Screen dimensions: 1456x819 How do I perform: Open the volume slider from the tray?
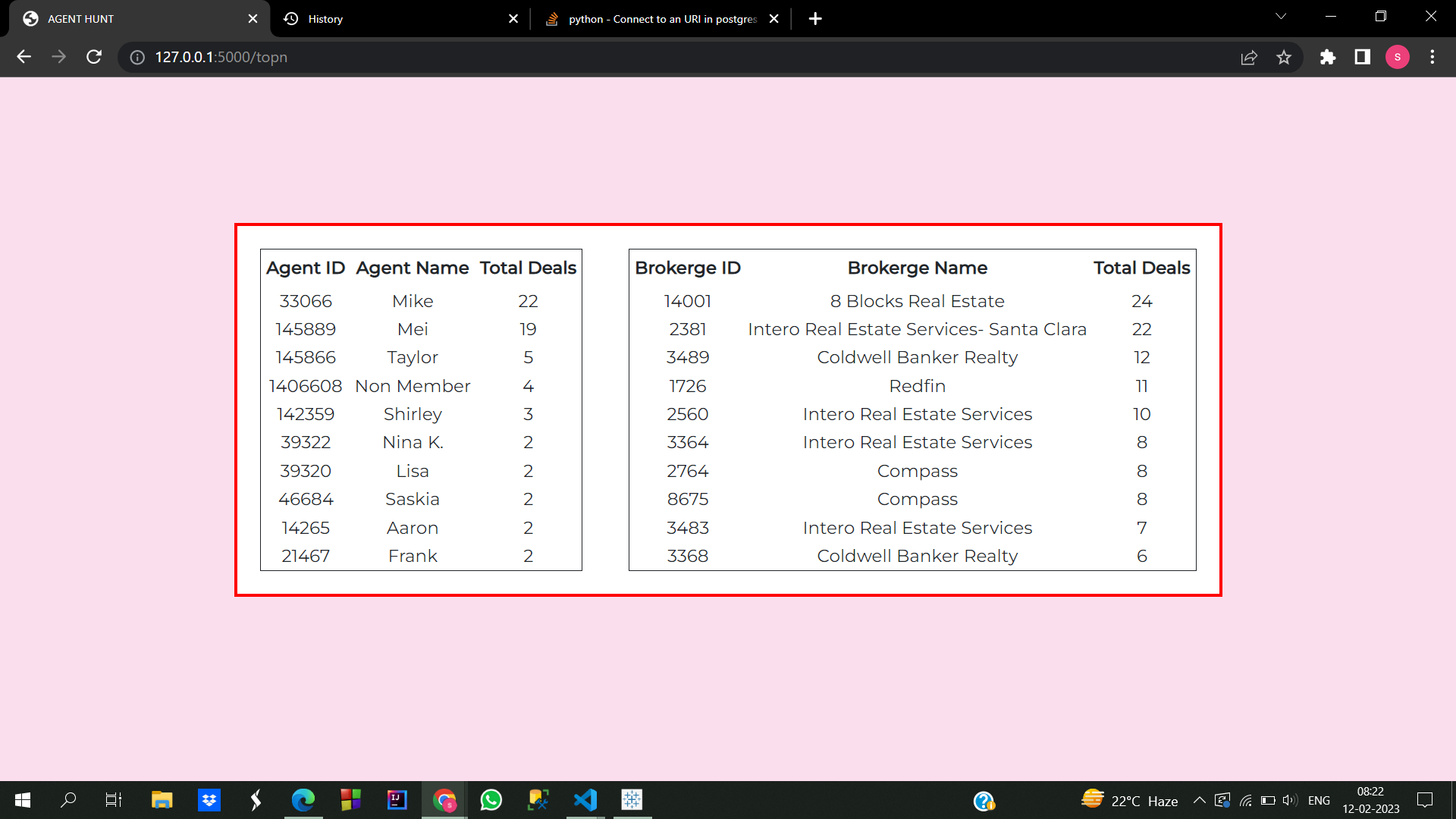click(x=1289, y=800)
